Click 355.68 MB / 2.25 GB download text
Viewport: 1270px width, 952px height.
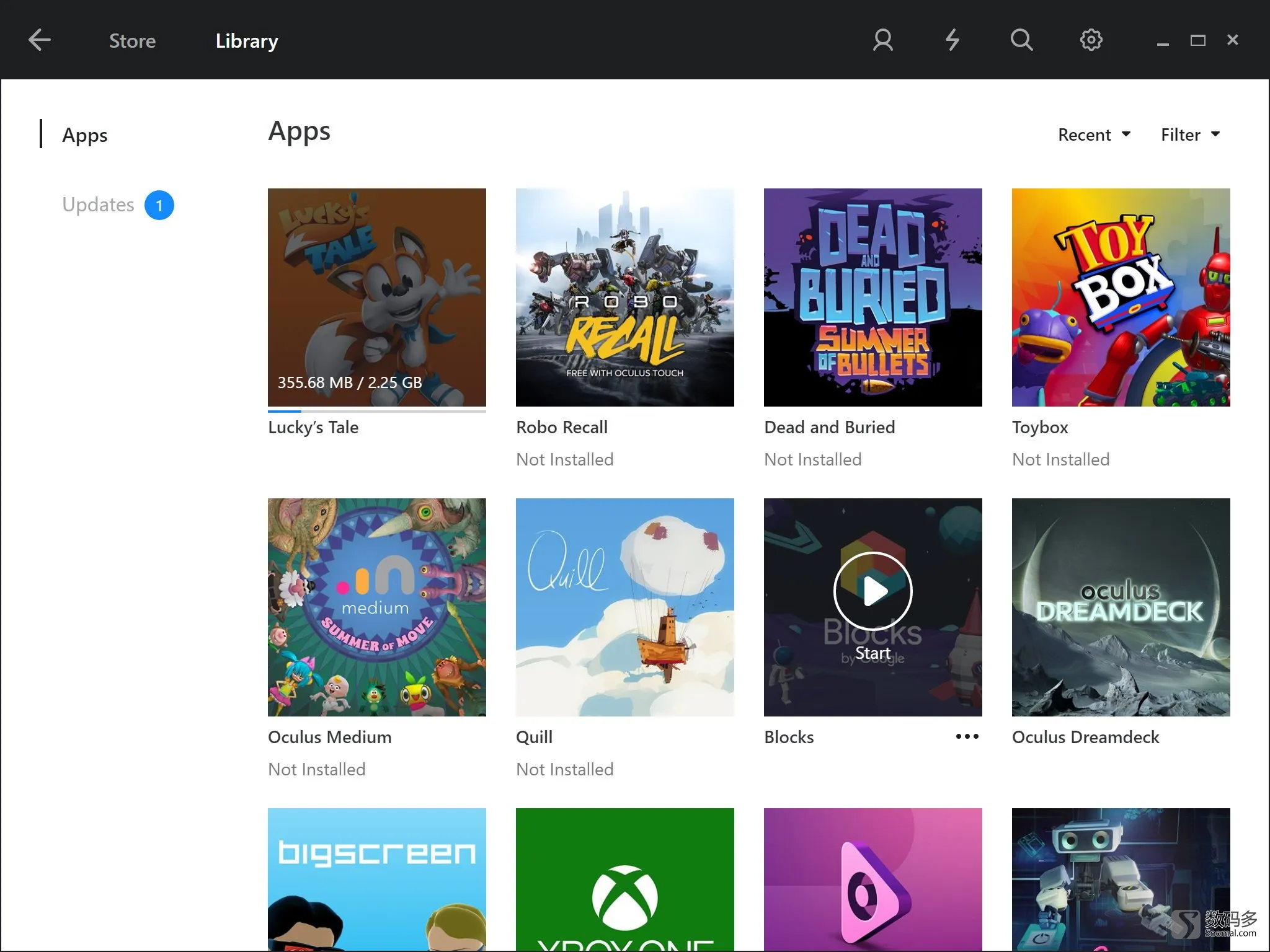350,382
